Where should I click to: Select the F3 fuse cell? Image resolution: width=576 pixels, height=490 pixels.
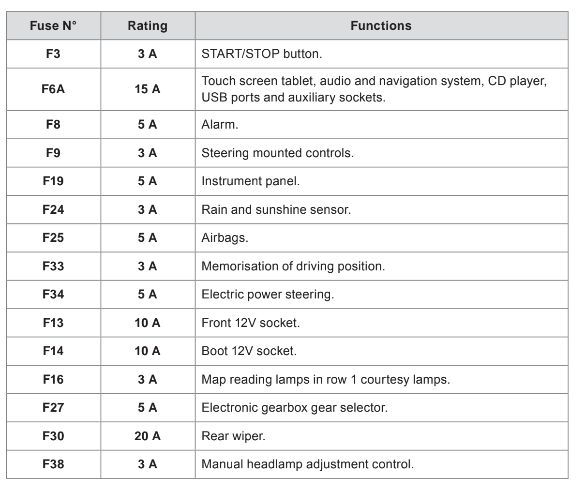click(x=53, y=54)
